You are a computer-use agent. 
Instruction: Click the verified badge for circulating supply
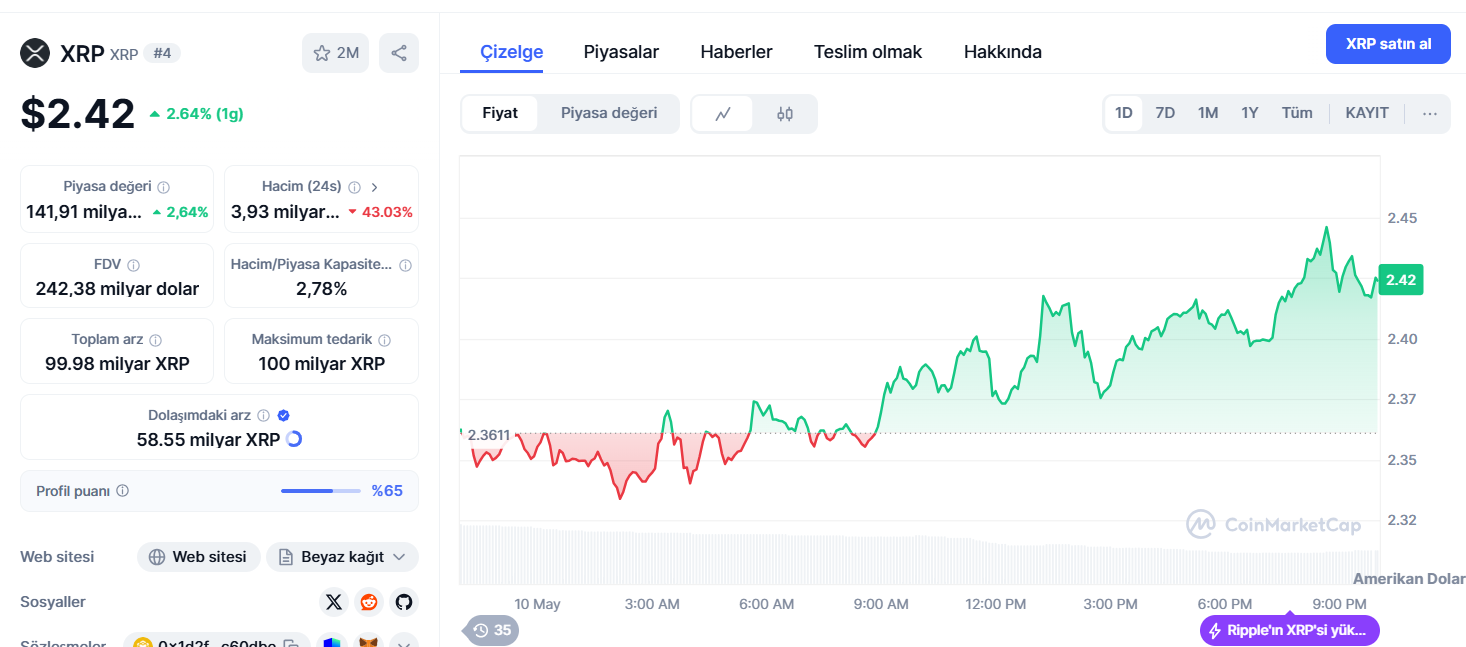click(284, 415)
